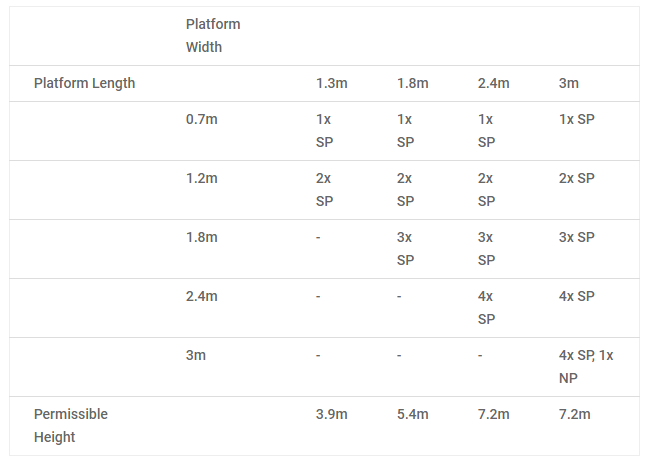
Task: Click the 3m width row label
Action: tap(196, 355)
